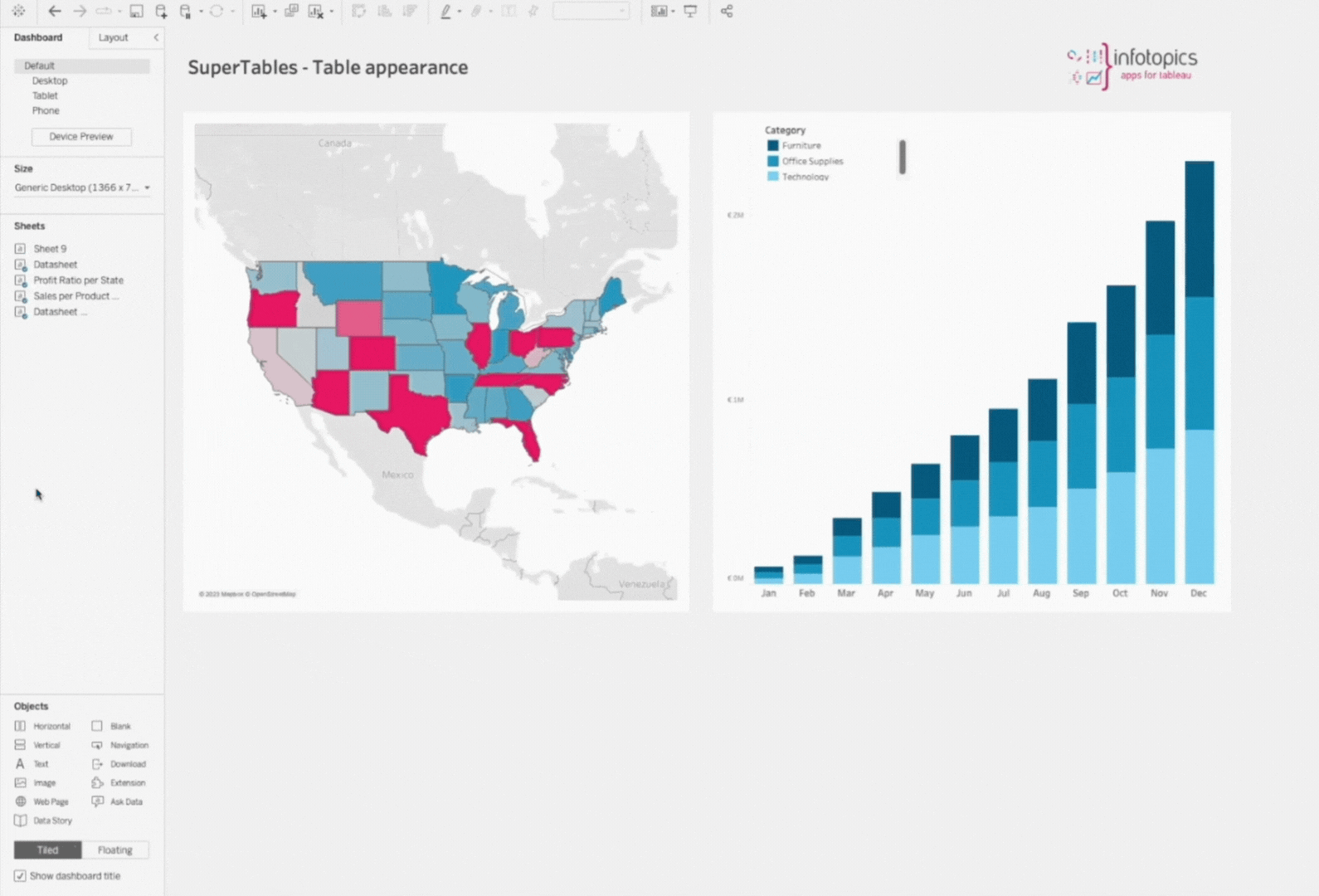Click the Fix Axes pin icon
Image resolution: width=1319 pixels, height=896 pixels.
pyautogui.click(x=533, y=11)
